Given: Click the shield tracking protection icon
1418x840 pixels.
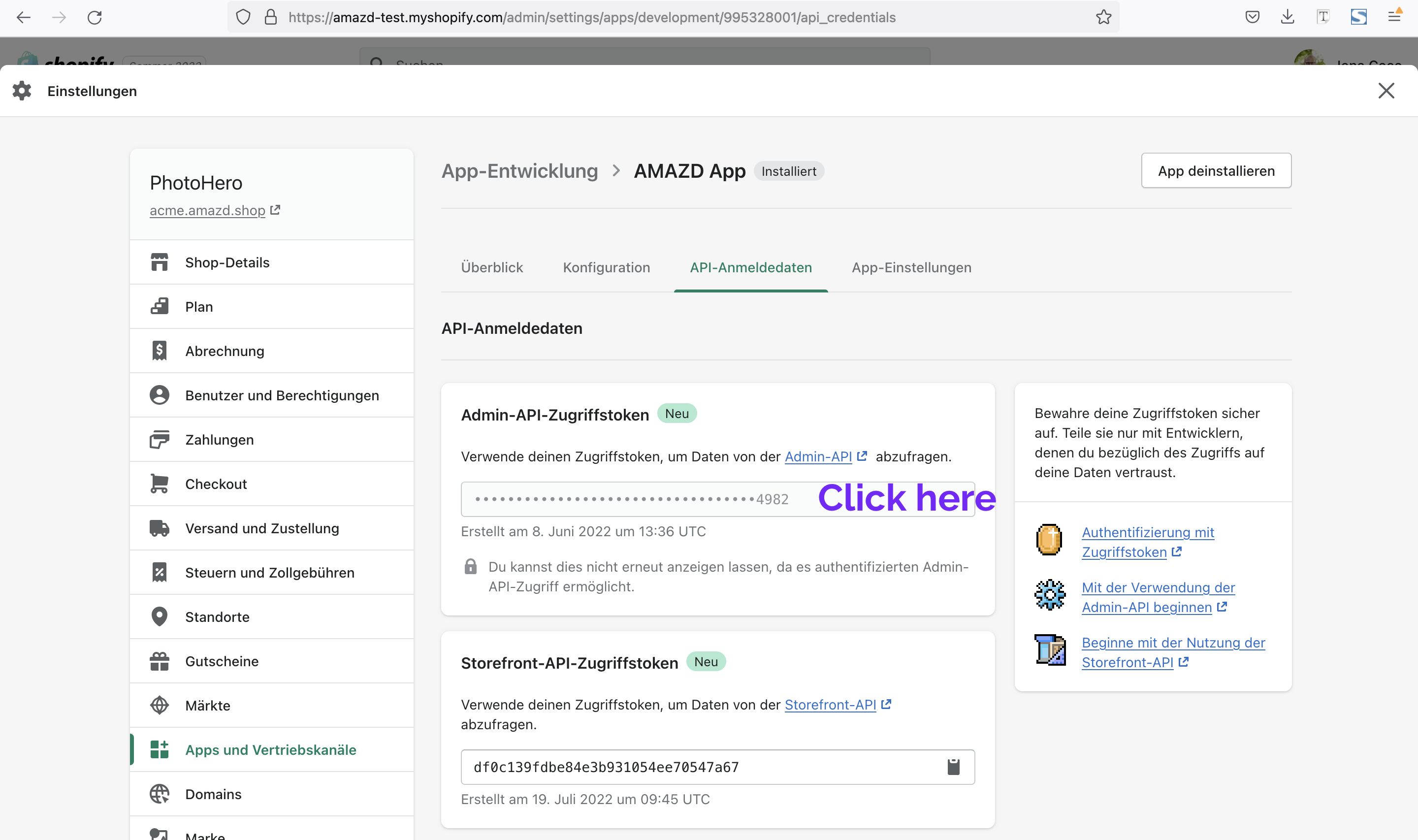Looking at the screenshot, I should pyautogui.click(x=243, y=18).
